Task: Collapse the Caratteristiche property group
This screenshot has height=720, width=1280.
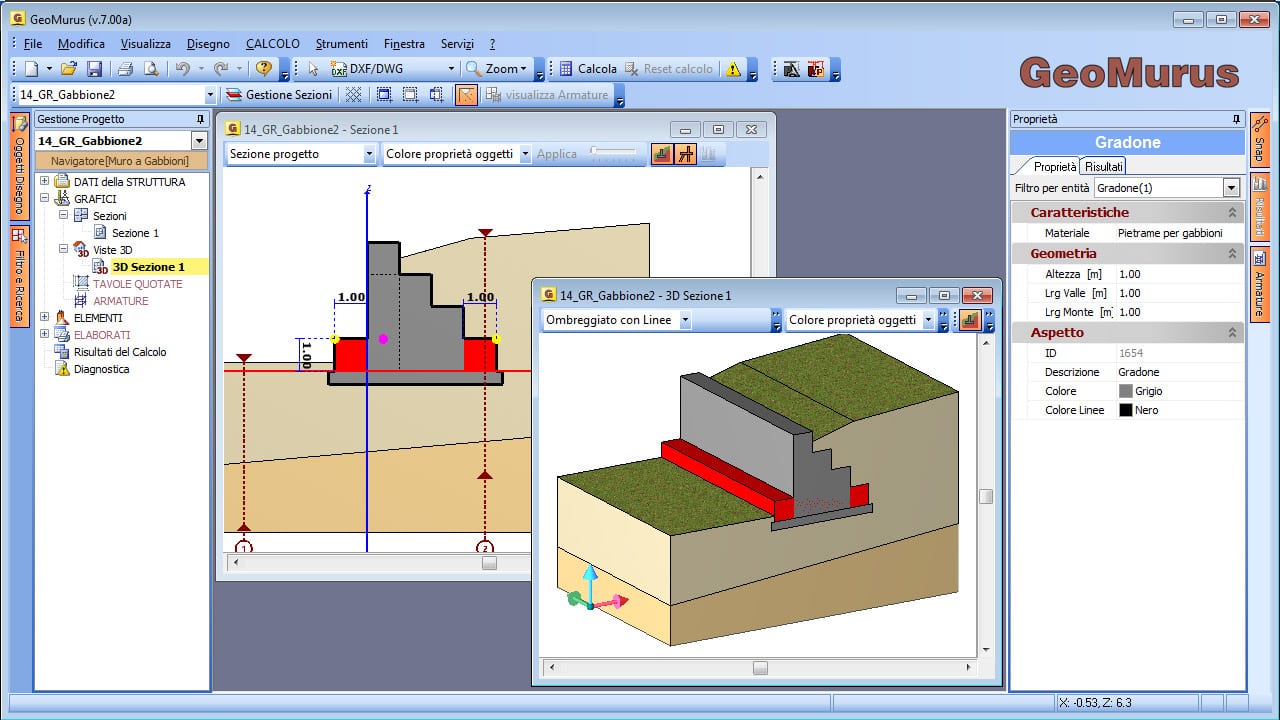Action: click(x=1232, y=213)
